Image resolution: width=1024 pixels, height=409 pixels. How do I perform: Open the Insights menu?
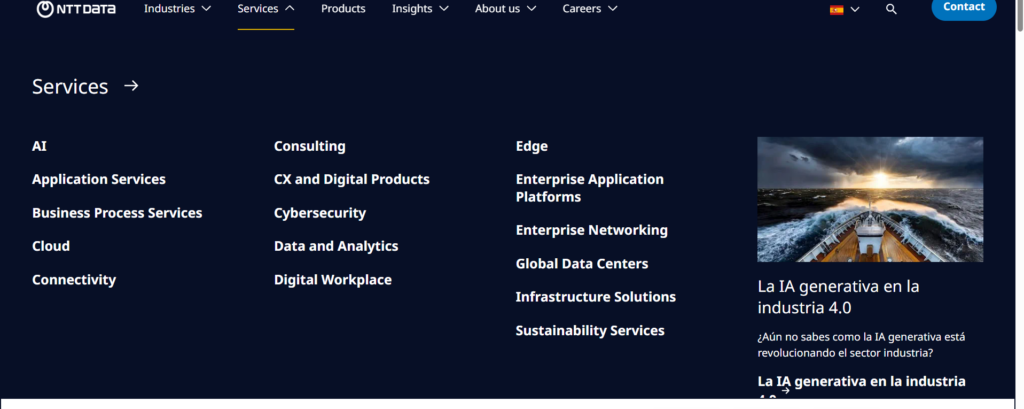coord(412,9)
